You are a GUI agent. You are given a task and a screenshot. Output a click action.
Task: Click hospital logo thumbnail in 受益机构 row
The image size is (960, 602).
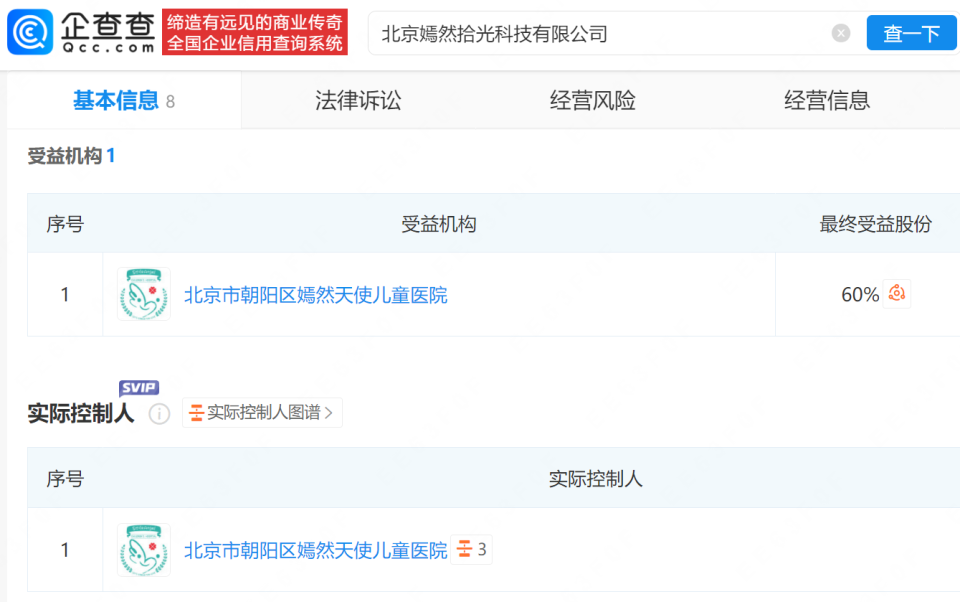[x=144, y=294]
